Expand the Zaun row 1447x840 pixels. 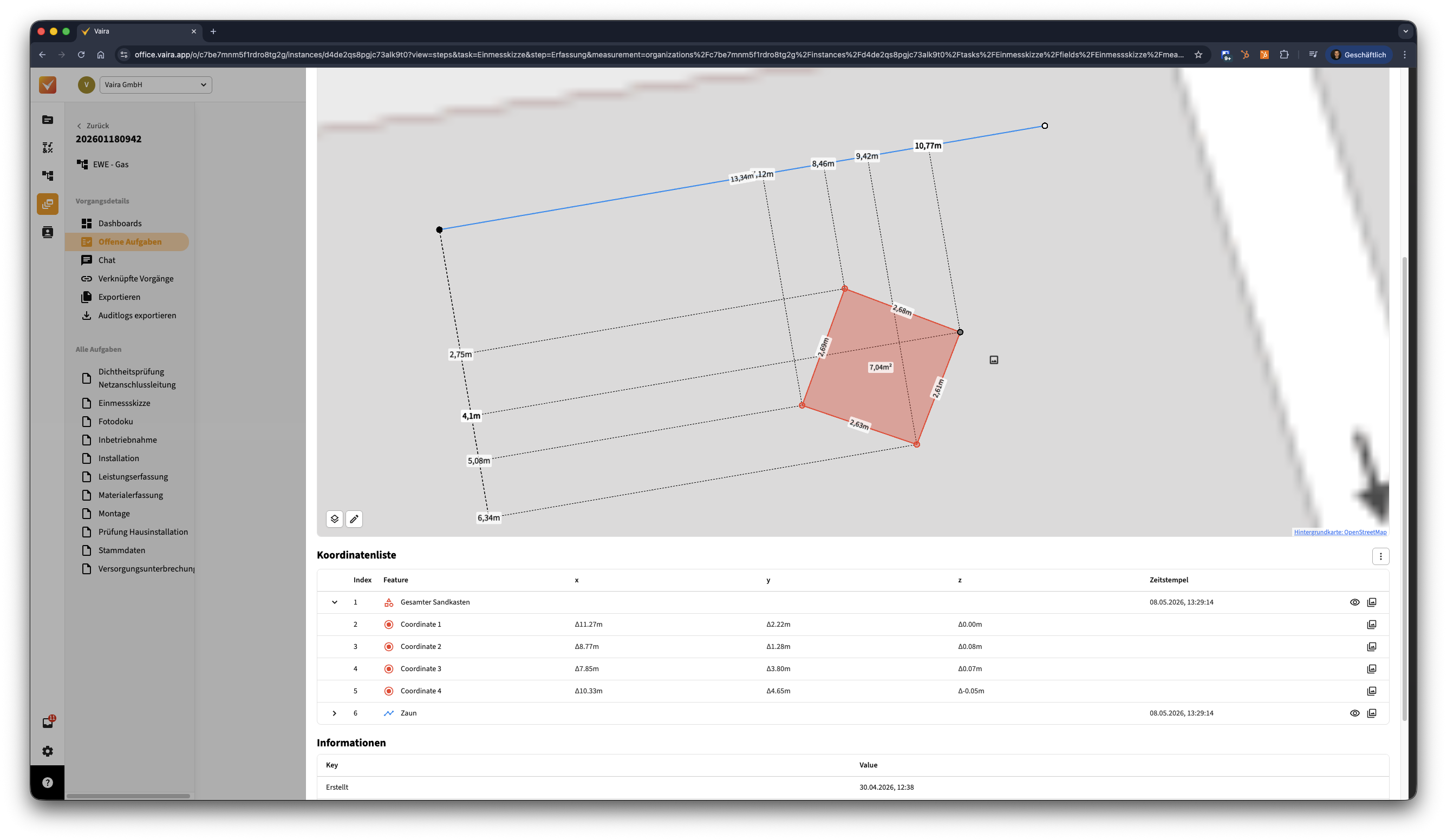pyautogui.click(x=334, y=713)
